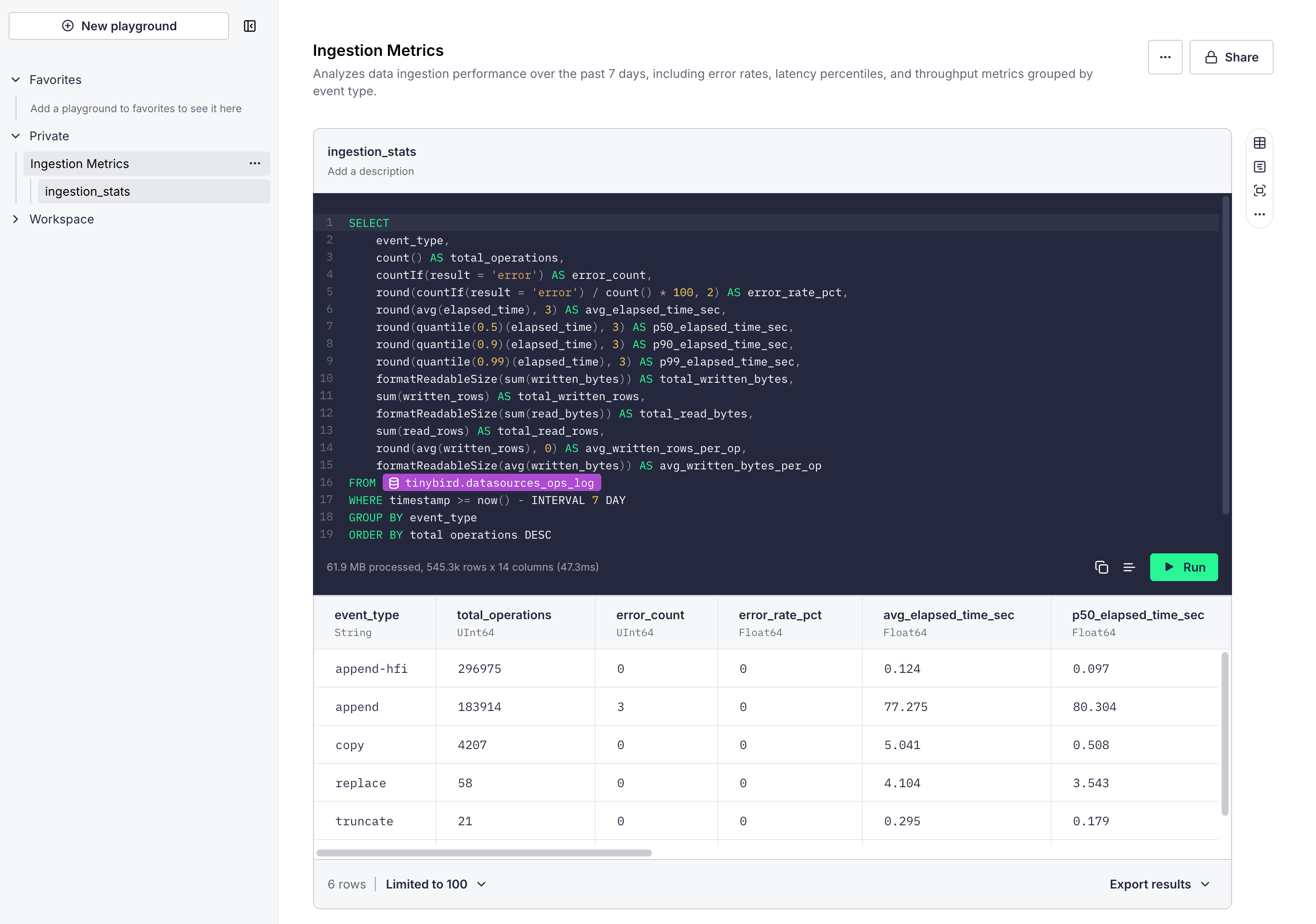
Task: Open the tinybird.datasources_ops_log data source chip
Action: [x=491, y=483]
